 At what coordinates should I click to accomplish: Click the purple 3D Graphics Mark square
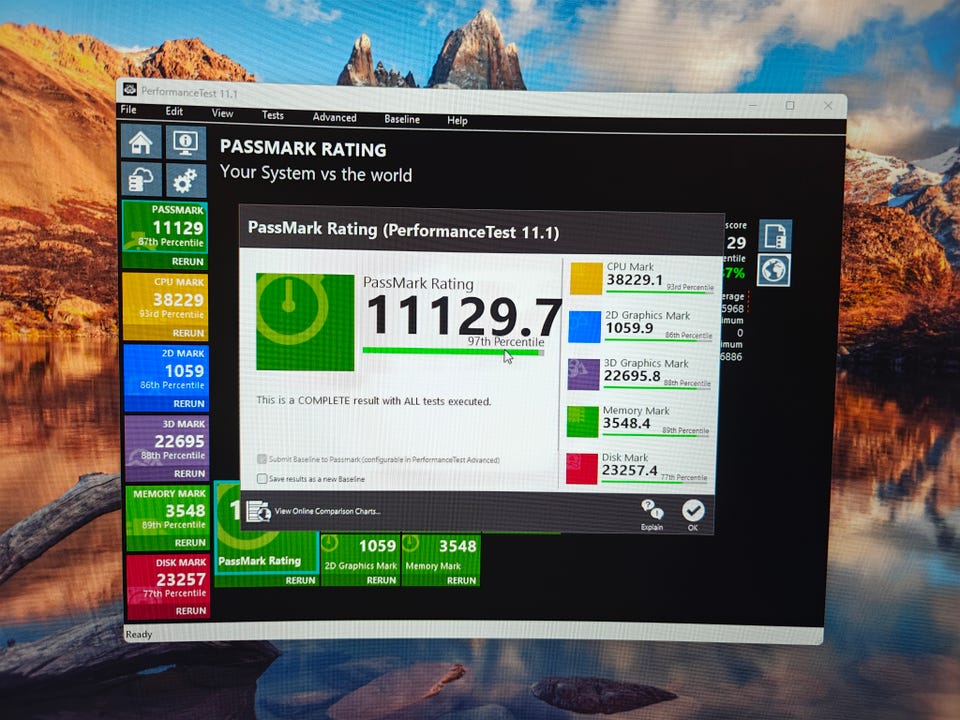pyautogui.click(x=583, y=374)
